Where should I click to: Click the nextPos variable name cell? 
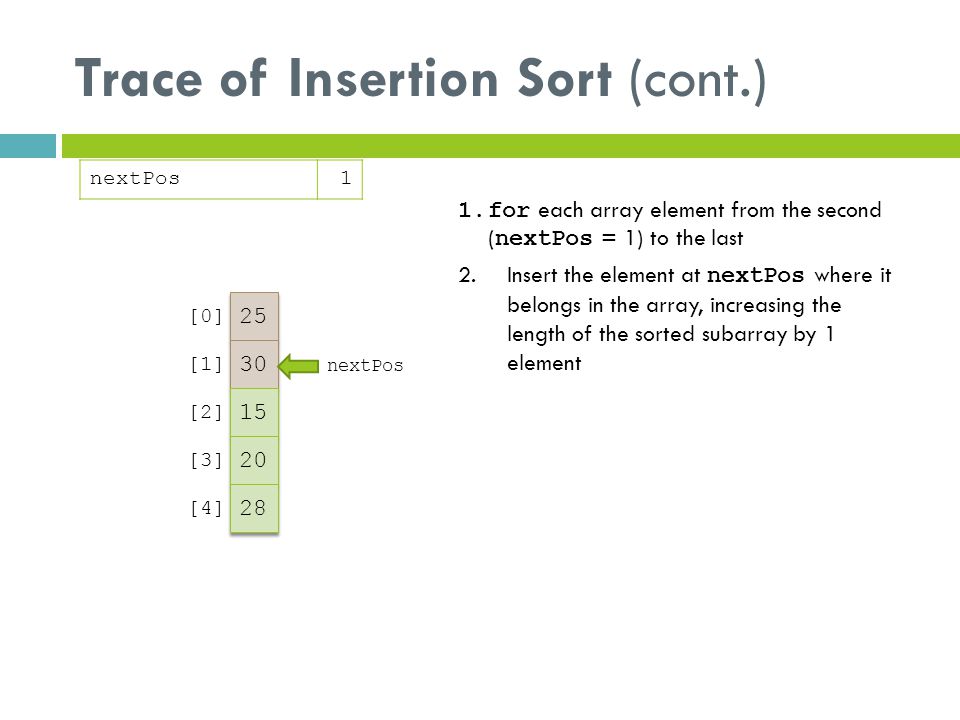click(x=198, y=179)
